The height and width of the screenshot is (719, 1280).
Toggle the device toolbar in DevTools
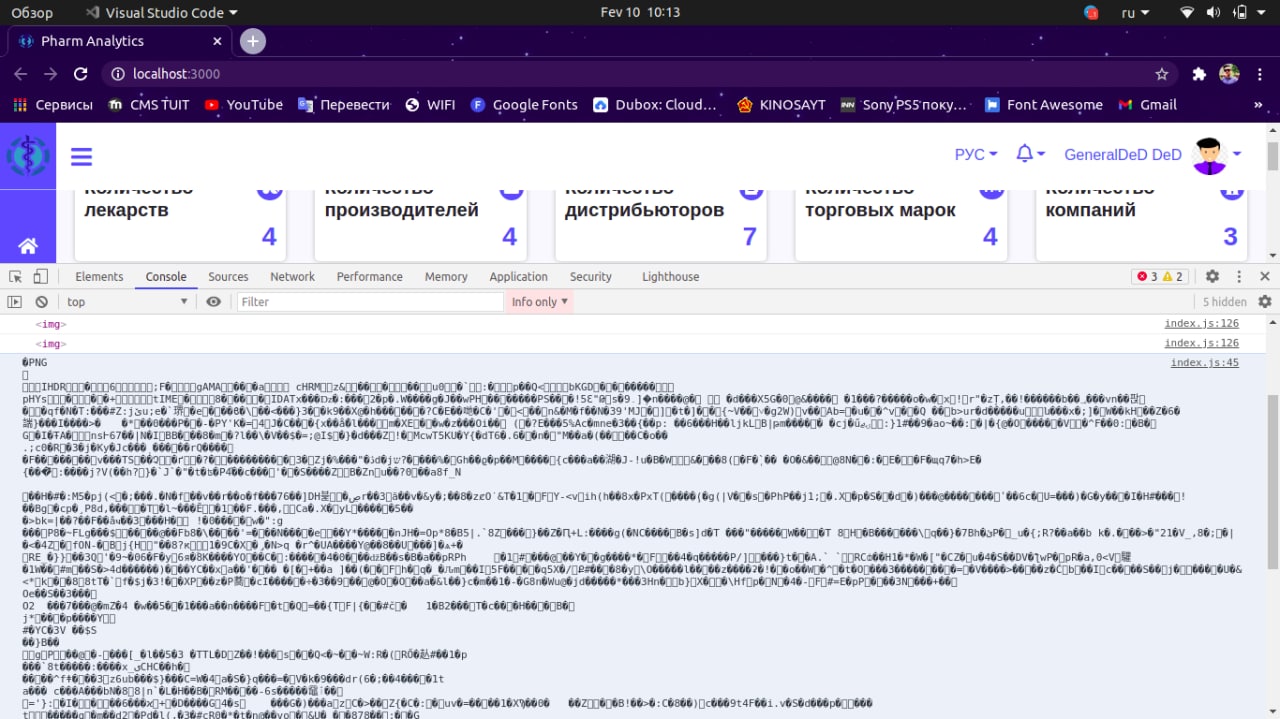point(40,277)
